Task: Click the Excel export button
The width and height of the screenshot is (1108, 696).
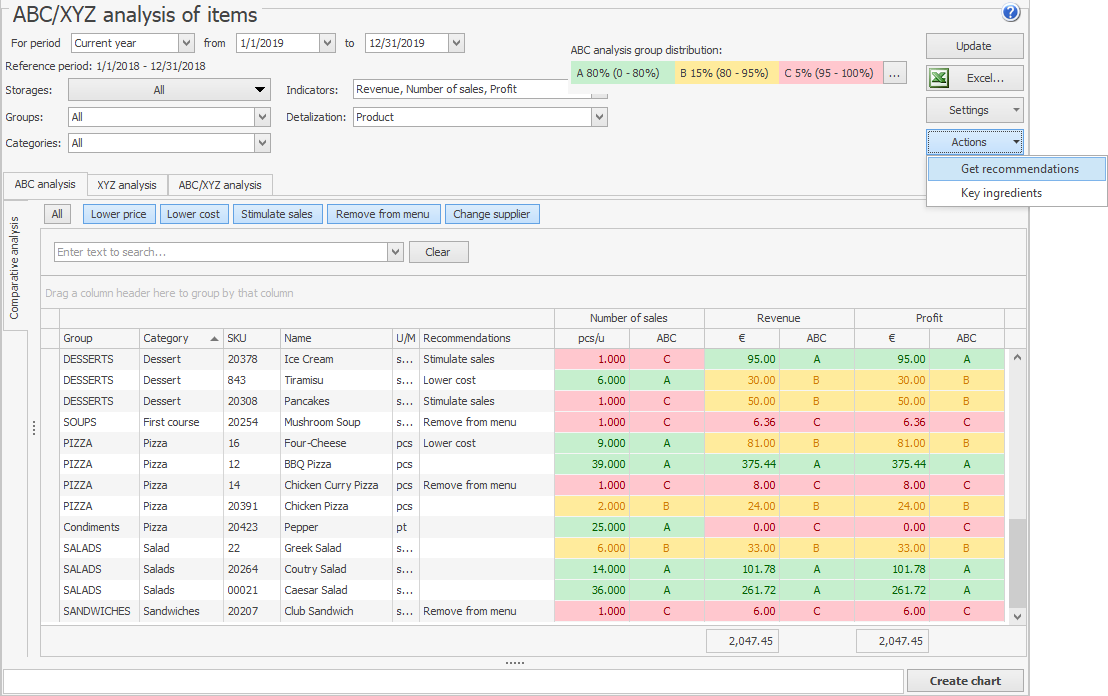Action: point(974,78)
